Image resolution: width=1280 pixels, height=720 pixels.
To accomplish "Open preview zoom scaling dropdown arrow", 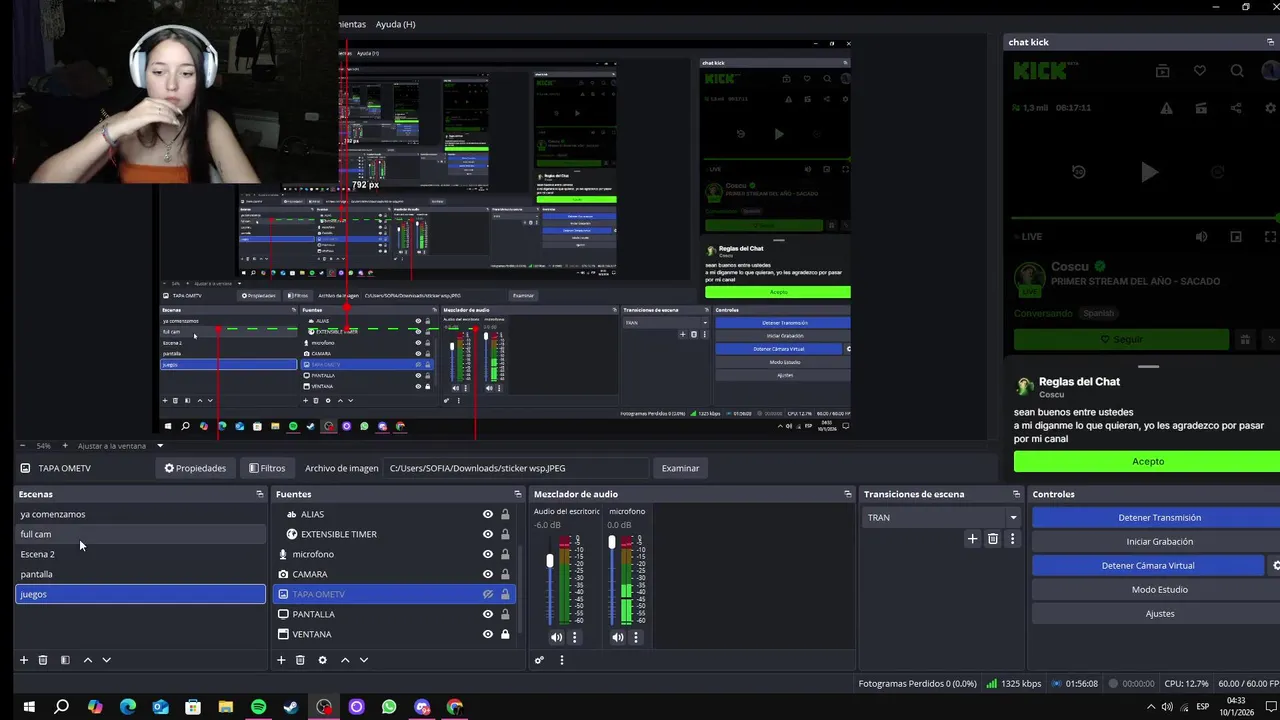I will pyautogui.click(x=159, y=446).
